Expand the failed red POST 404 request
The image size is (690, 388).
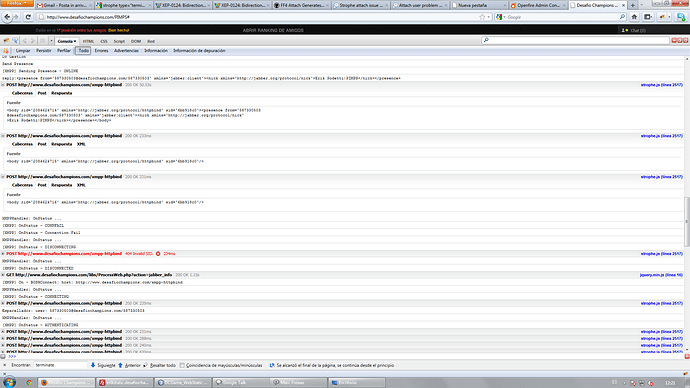point(3,254)
